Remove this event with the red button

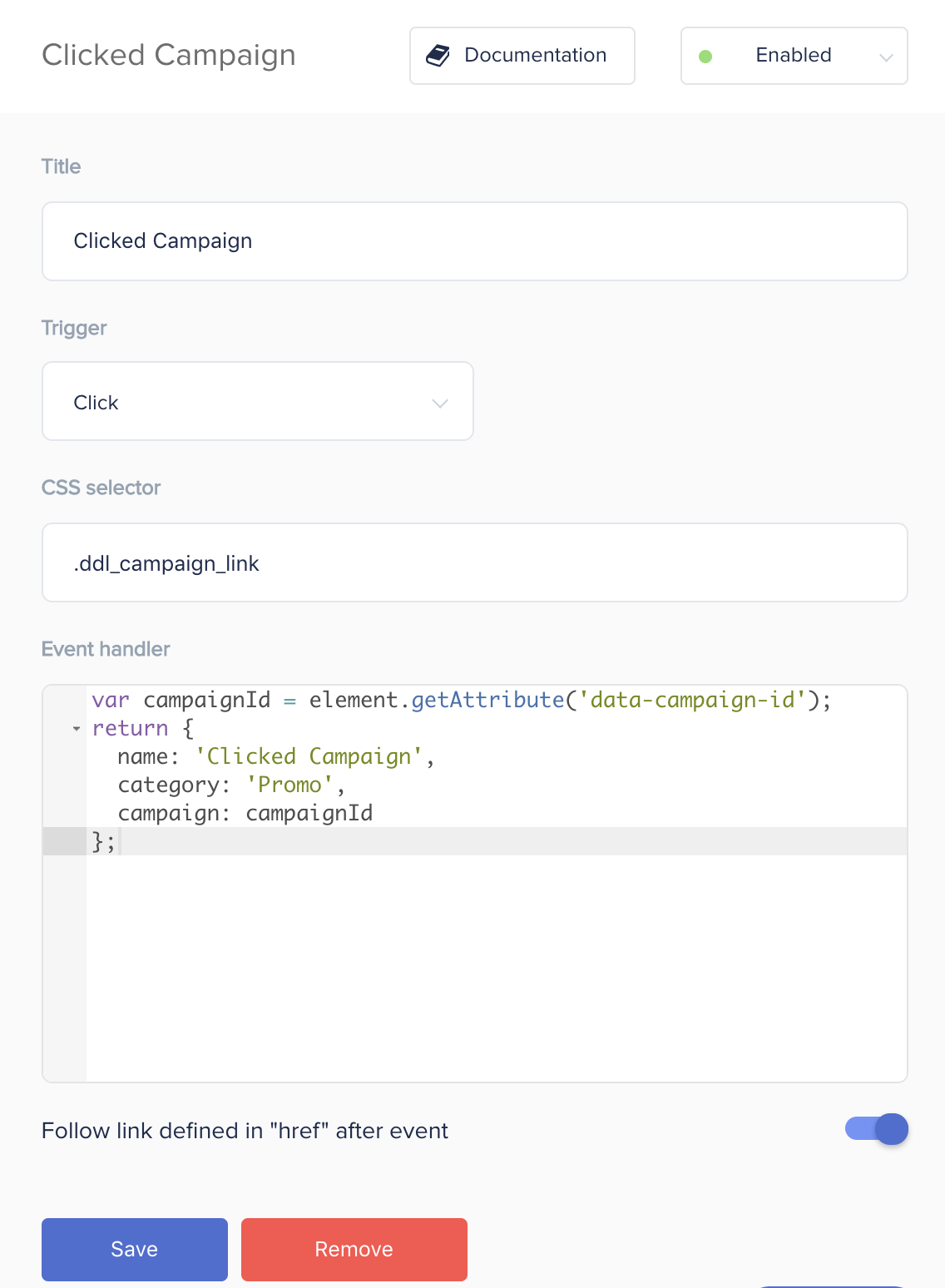354,1249
